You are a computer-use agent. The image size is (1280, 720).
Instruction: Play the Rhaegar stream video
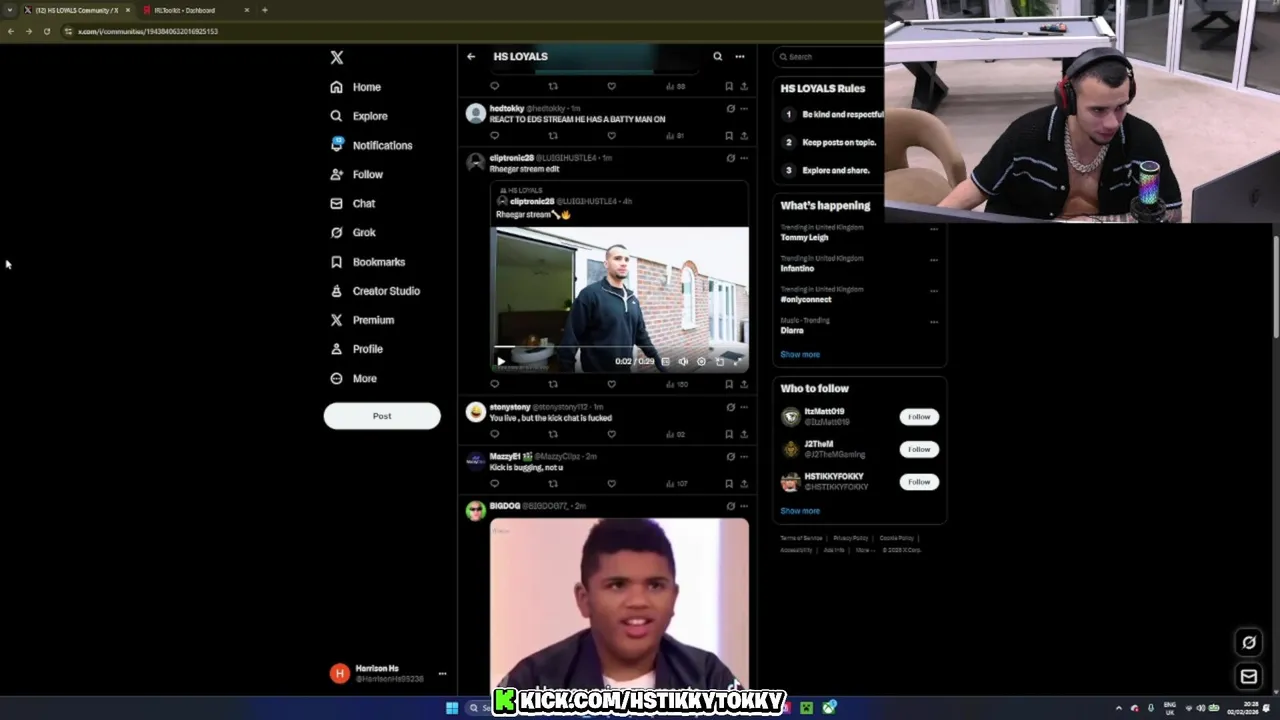tap(501, 361)
